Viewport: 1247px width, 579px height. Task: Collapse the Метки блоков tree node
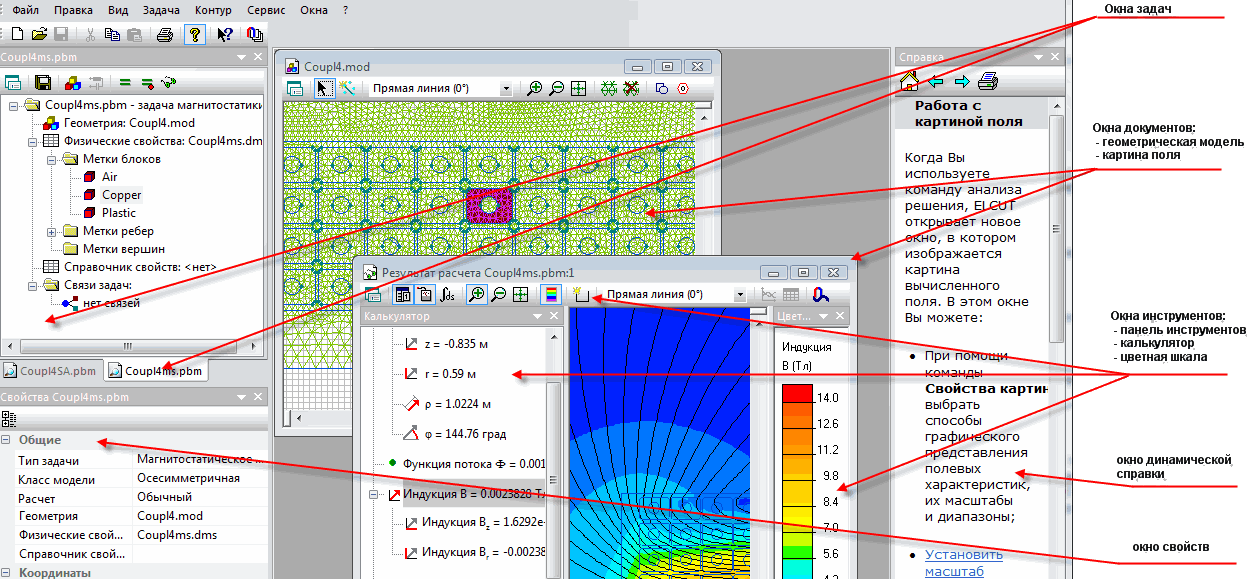pyautogui.click(x=50, y=159)
